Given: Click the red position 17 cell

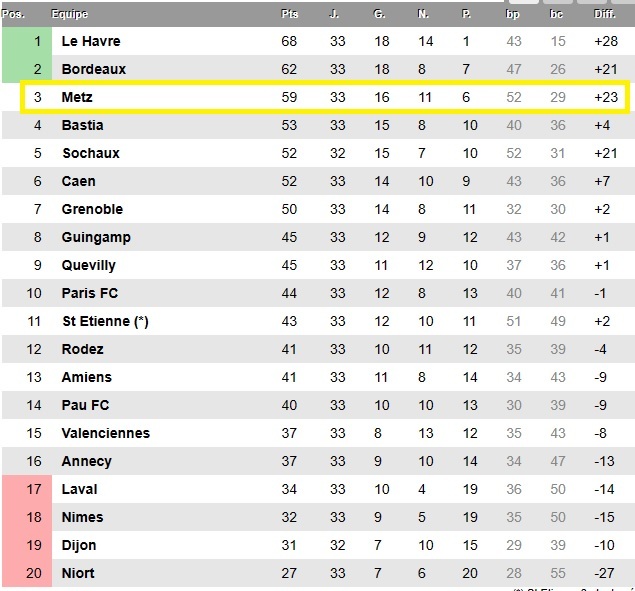Looking at the screenshot, I should click(37, 489).
